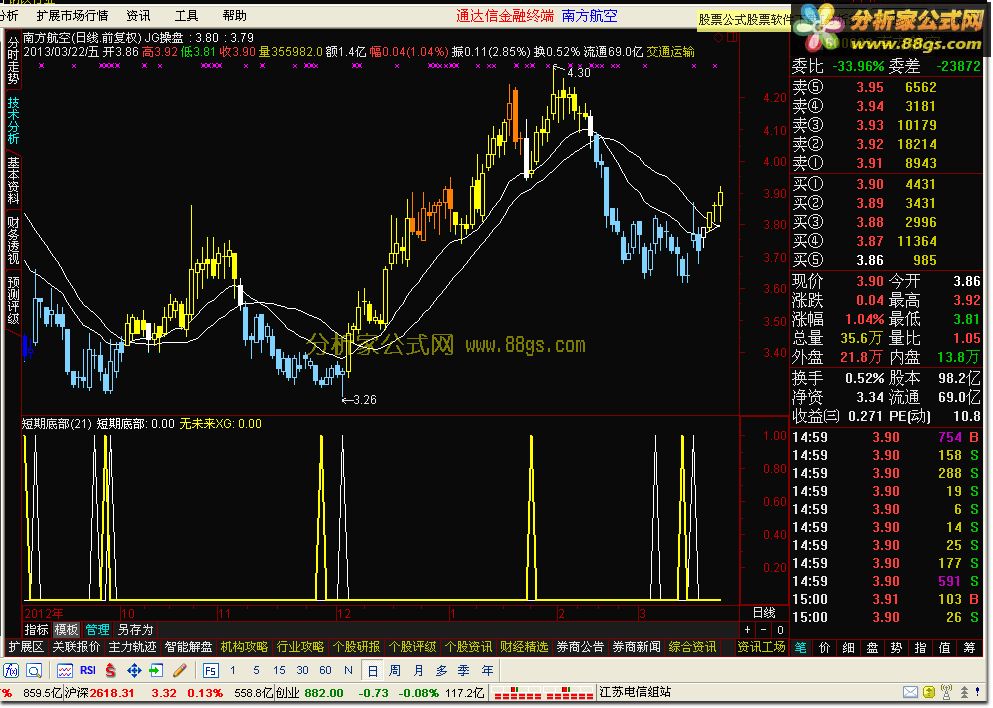
Task: Open the 个股评级 bottom tab
Action: [412, 647]
